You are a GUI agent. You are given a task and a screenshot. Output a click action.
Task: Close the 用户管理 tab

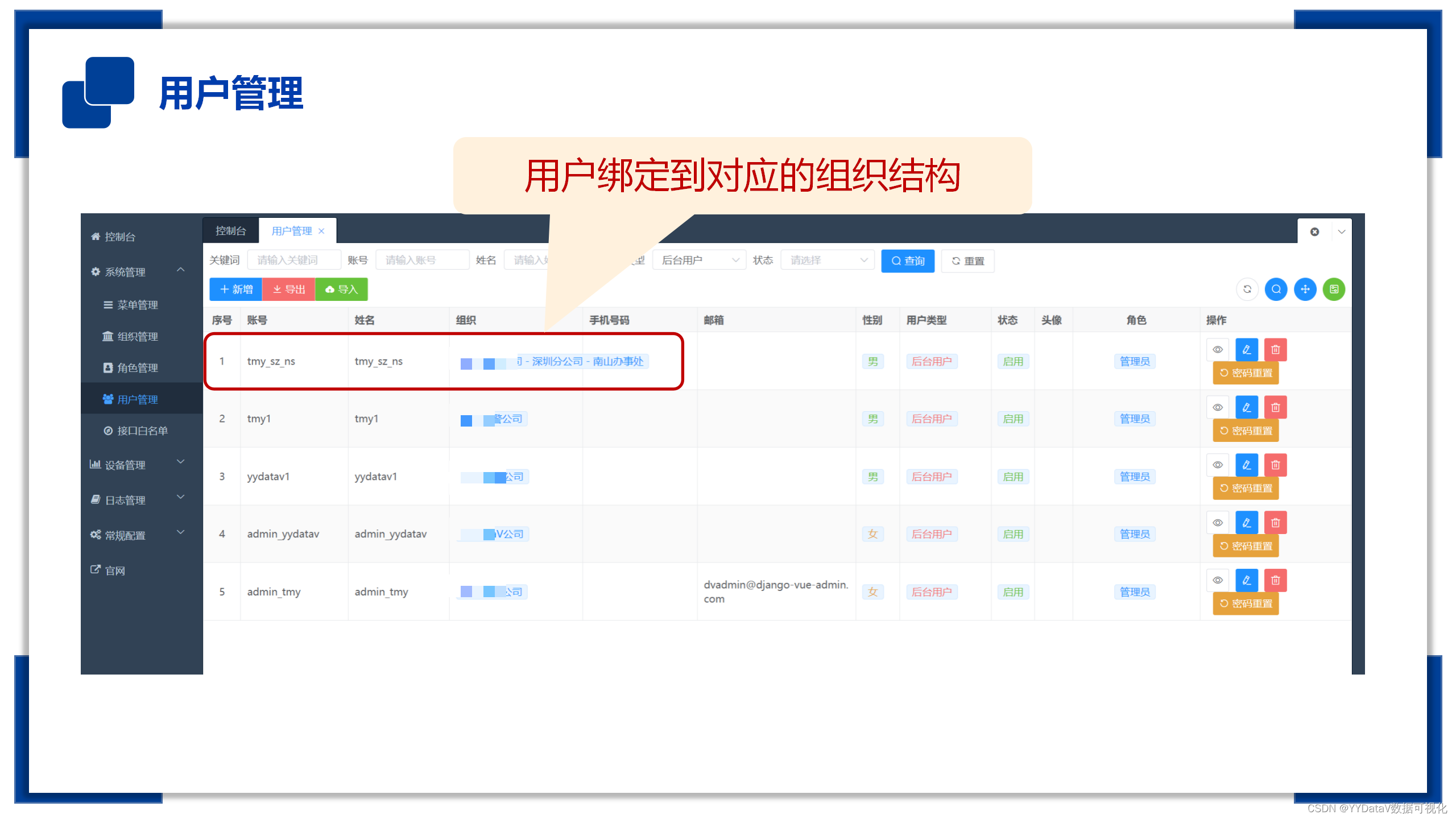click(x=321, y=230)
